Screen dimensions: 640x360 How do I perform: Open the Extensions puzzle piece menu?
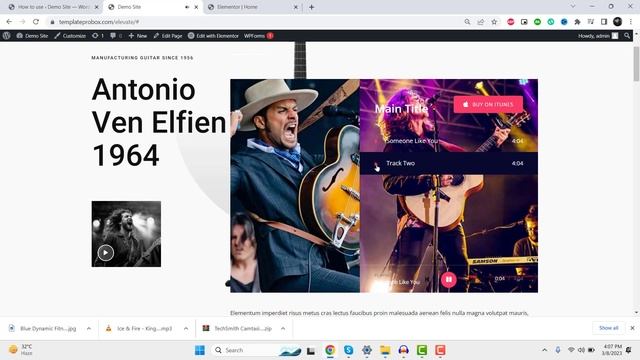[x=577, y=22]
